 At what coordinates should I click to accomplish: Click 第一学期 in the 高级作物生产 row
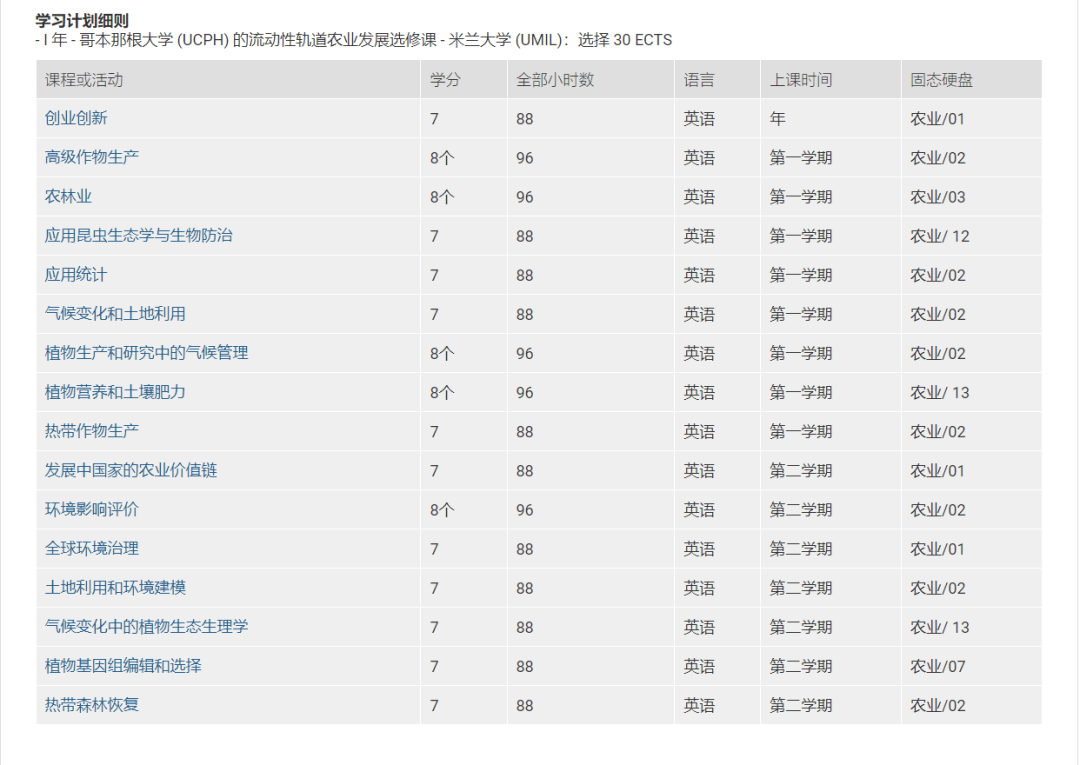(800, 158)
